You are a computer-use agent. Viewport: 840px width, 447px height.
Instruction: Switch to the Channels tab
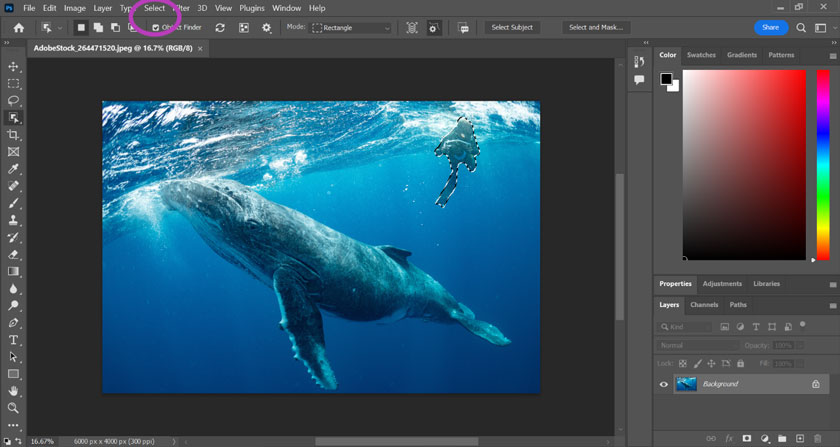click(x=704, y=304)
